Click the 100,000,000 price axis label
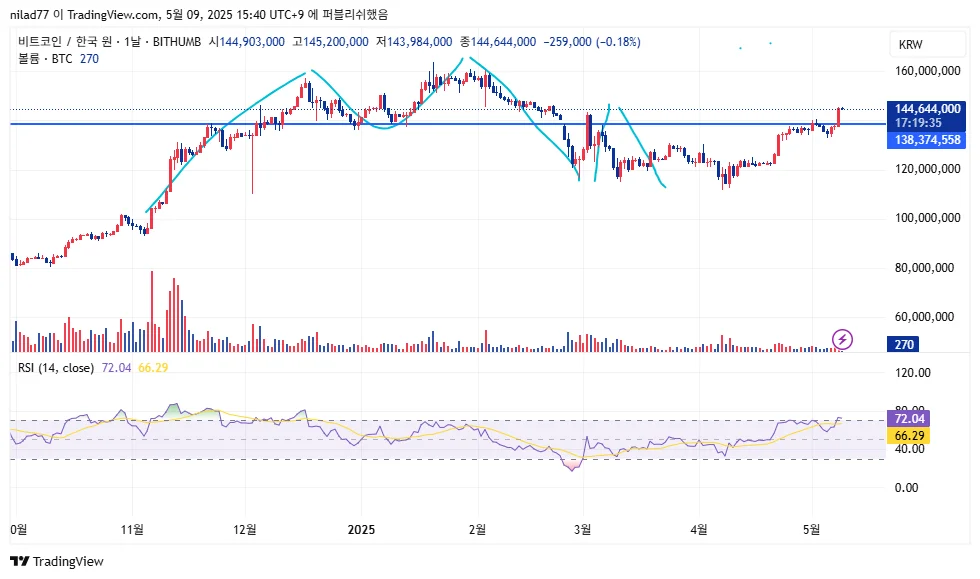Image resolution: width=980 pixels, height=579 pixels. 928,218
